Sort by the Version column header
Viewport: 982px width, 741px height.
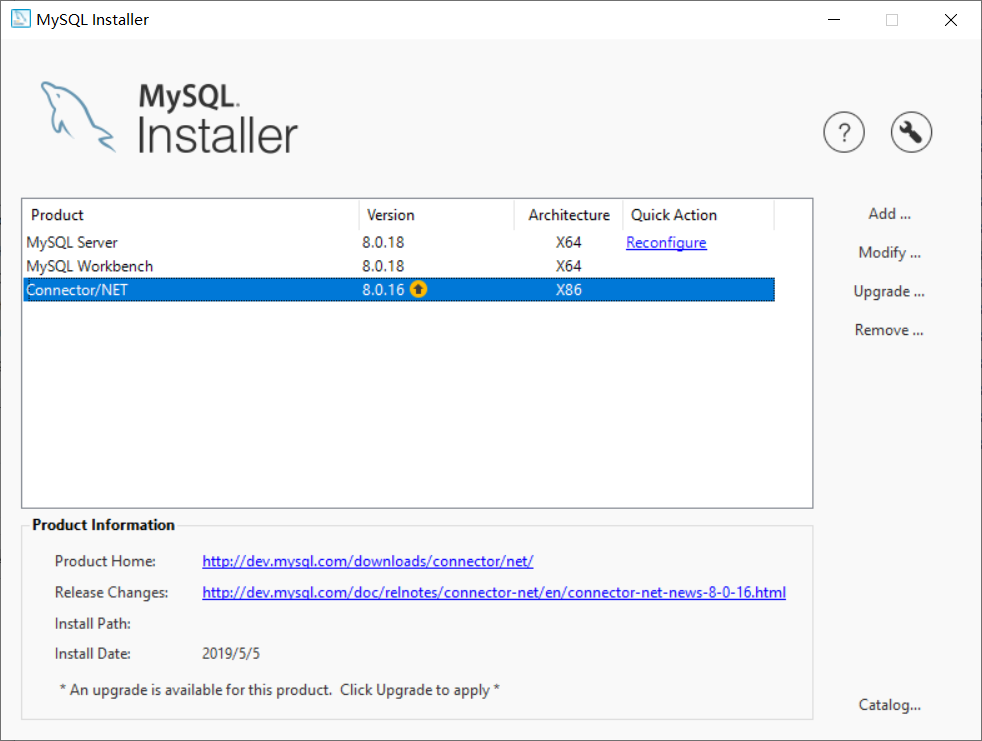coord(437,215)
